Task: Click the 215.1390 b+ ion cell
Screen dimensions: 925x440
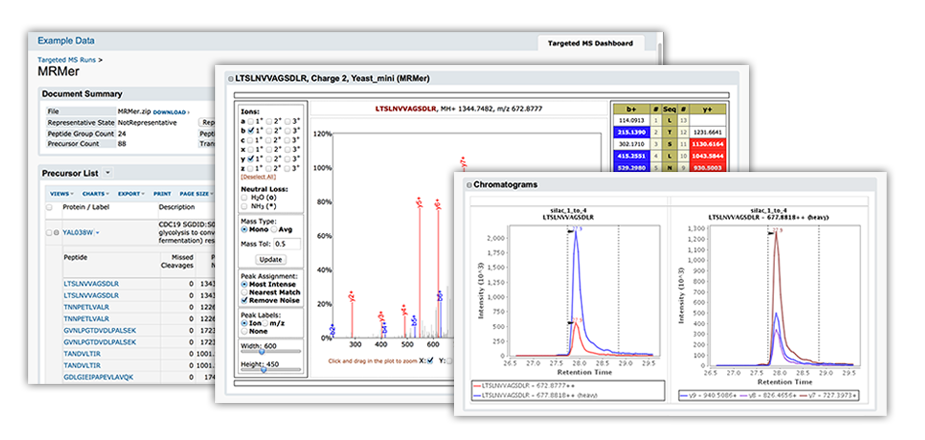Action: pyautogui.click(x=634, y=133)
